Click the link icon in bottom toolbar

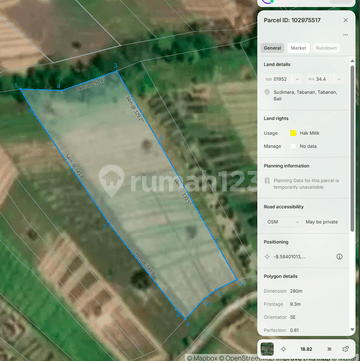[345, 349]
